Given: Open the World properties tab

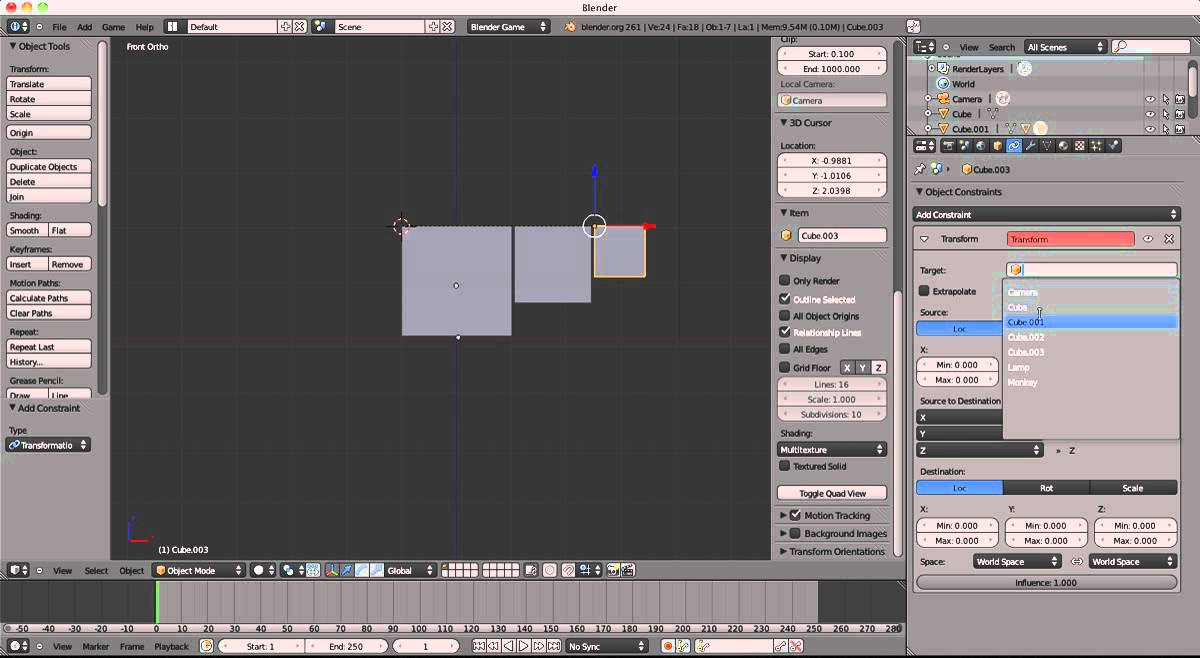Looking at the screenshot, I should click(x=981, y=145).
